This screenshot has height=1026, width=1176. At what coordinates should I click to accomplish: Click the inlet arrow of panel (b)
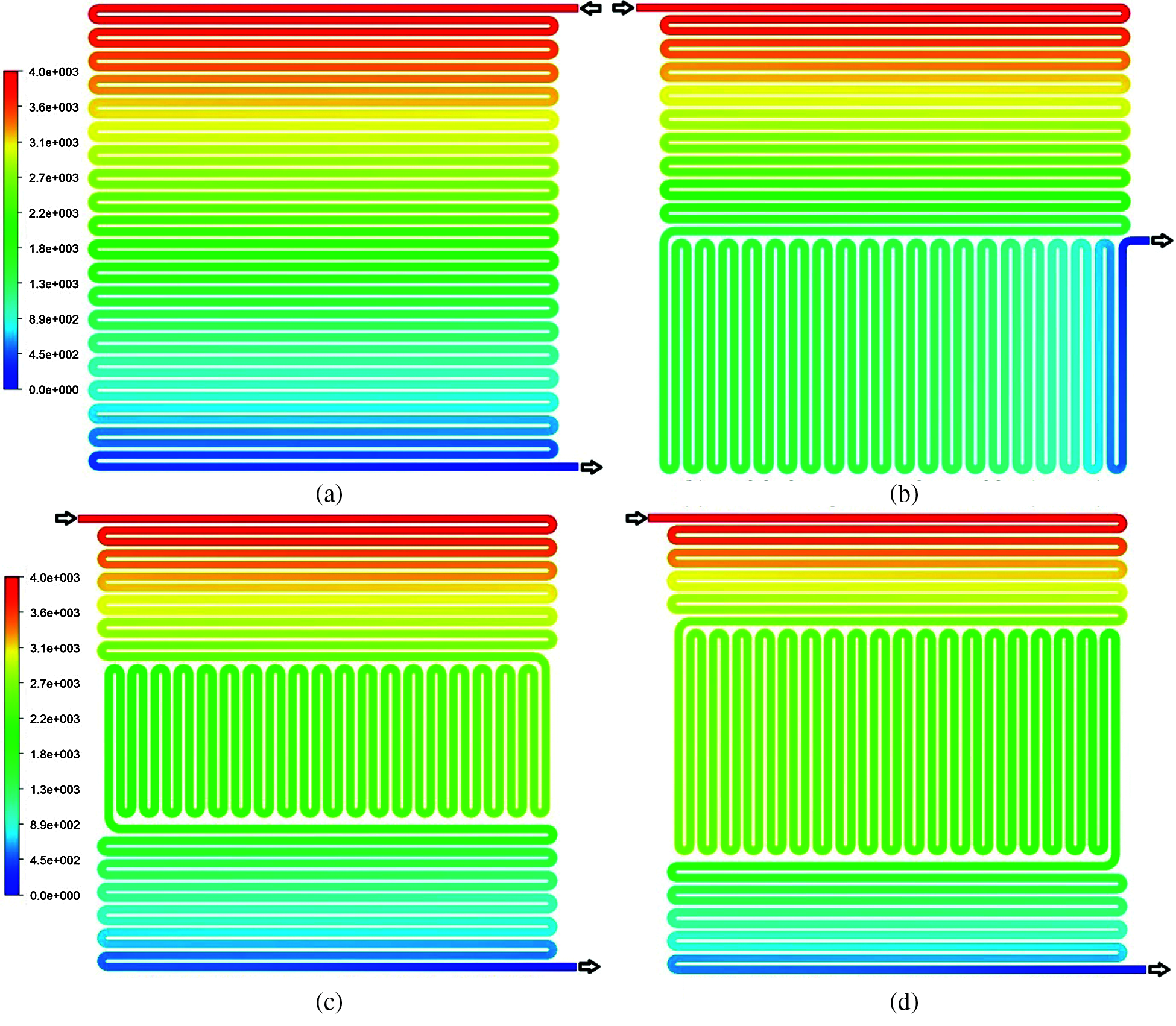(x=624, y=8)
